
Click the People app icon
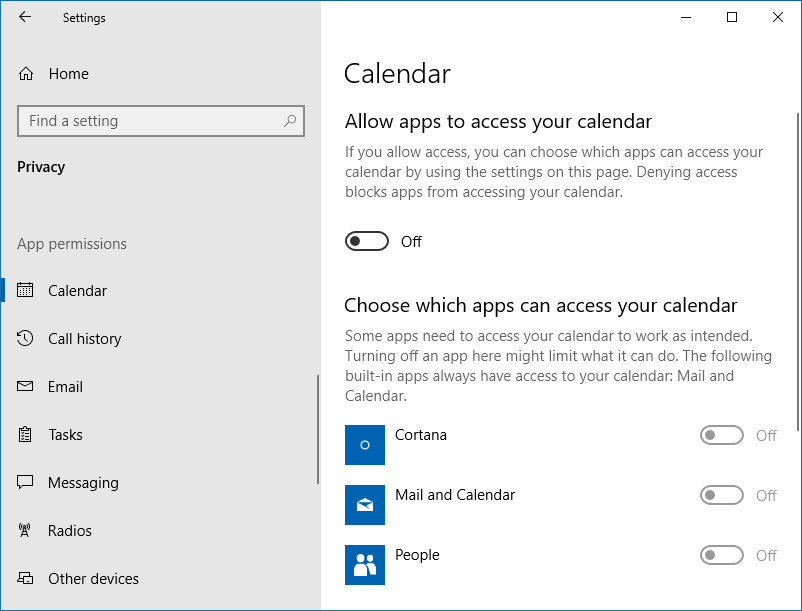tap(365, 564)
